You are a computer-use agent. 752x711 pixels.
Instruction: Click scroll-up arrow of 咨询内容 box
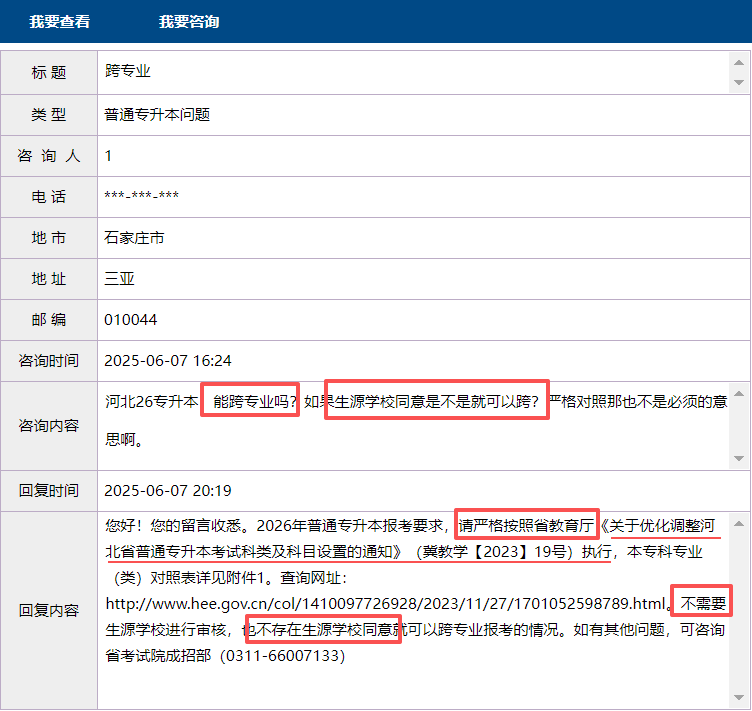point(738,393)
